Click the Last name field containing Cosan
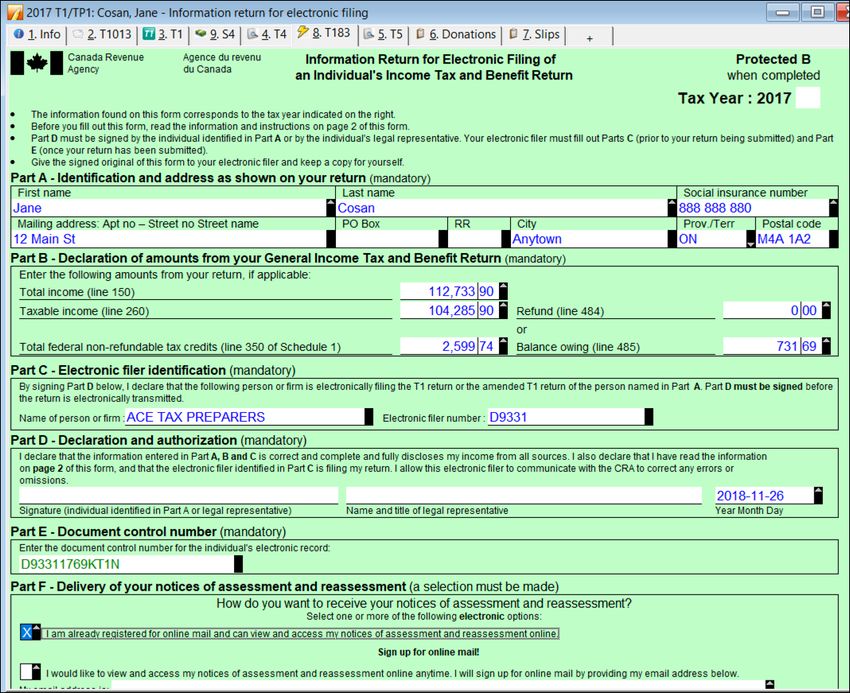The height and width of the screenshot is (693, 850). click(502, 208)
